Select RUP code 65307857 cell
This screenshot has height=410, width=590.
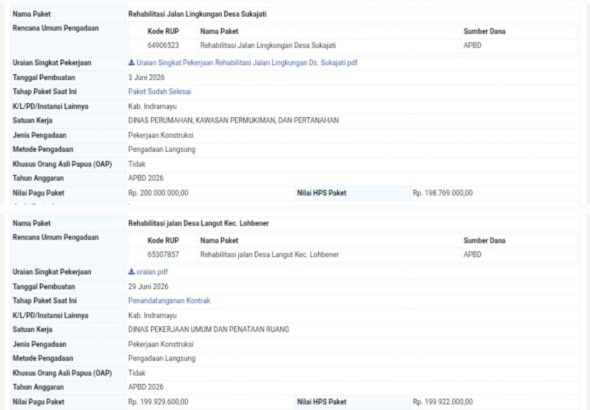click(x=163, y=255)
